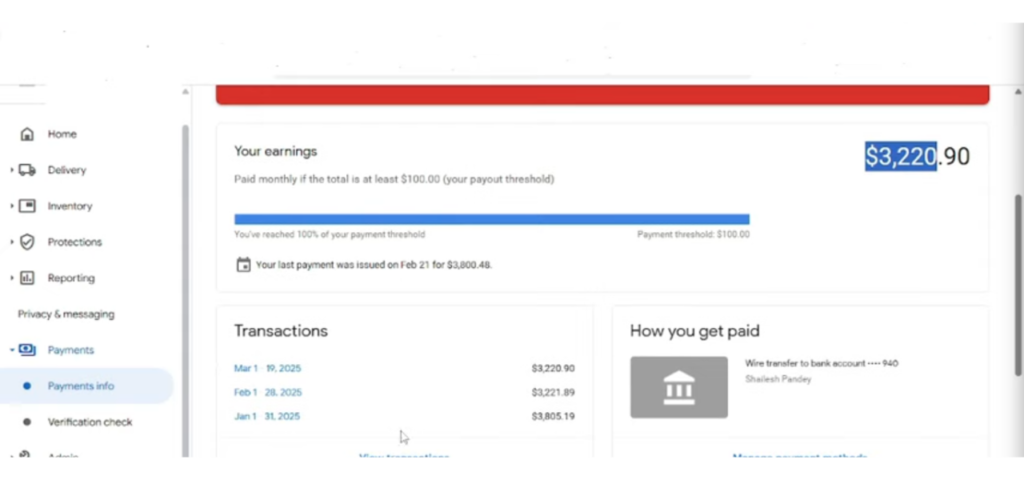Collapse the Payments section arrow
Viewport: 1024px width, 480px height.
coord(12,350)
